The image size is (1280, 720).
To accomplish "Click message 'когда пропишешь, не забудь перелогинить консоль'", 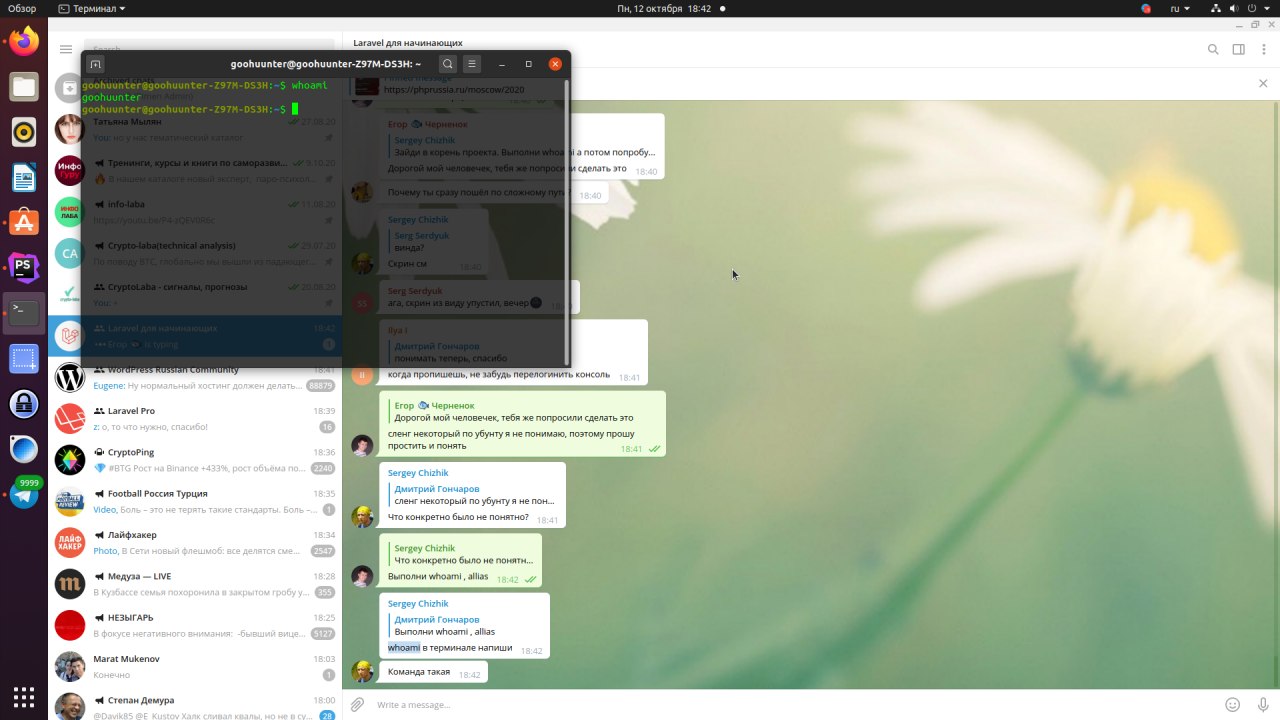I will point(498,374).
